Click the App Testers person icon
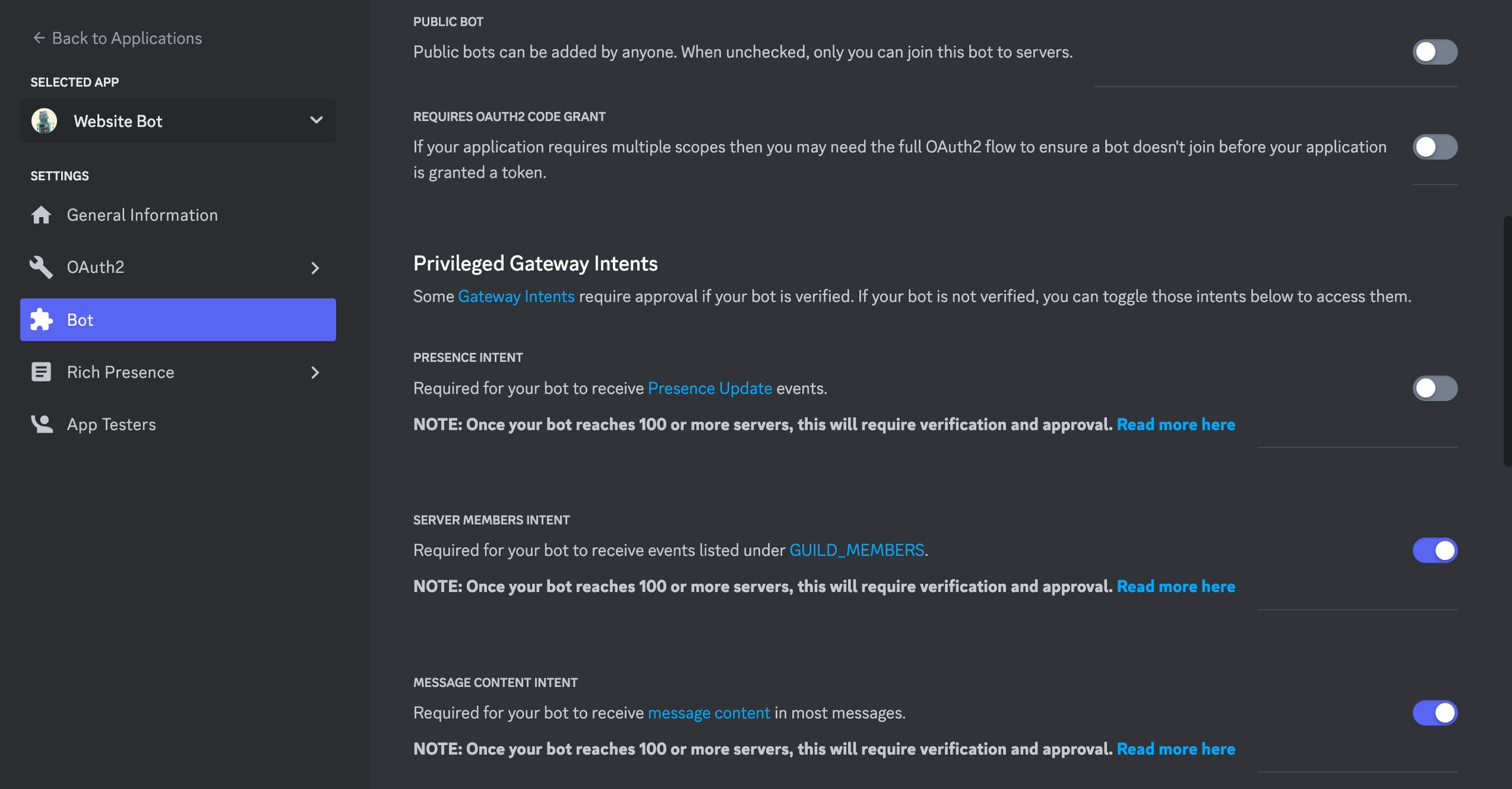Screen dimensions: 1512x789 pos(41,424)
